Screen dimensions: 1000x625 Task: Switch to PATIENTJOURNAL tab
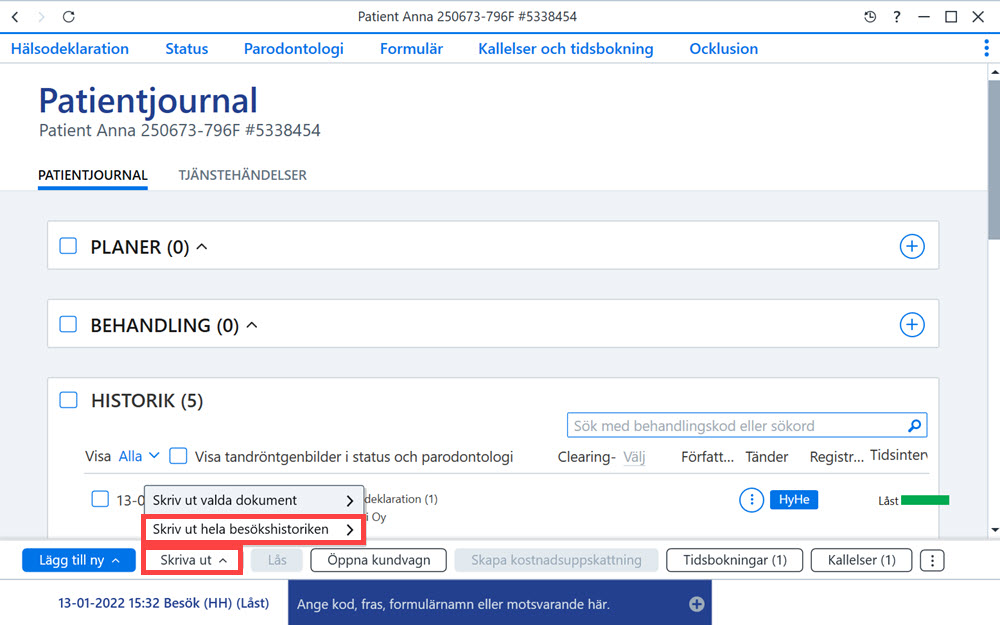coord(92,175)
